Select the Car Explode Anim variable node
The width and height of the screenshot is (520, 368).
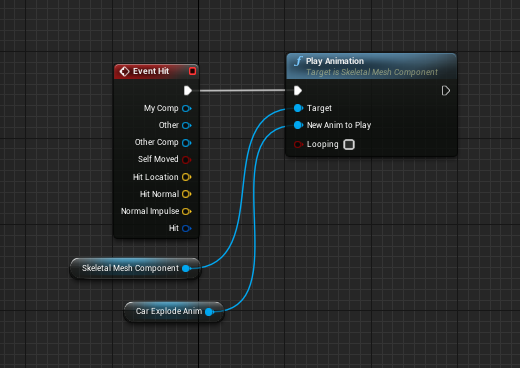[x=174, y=312]
